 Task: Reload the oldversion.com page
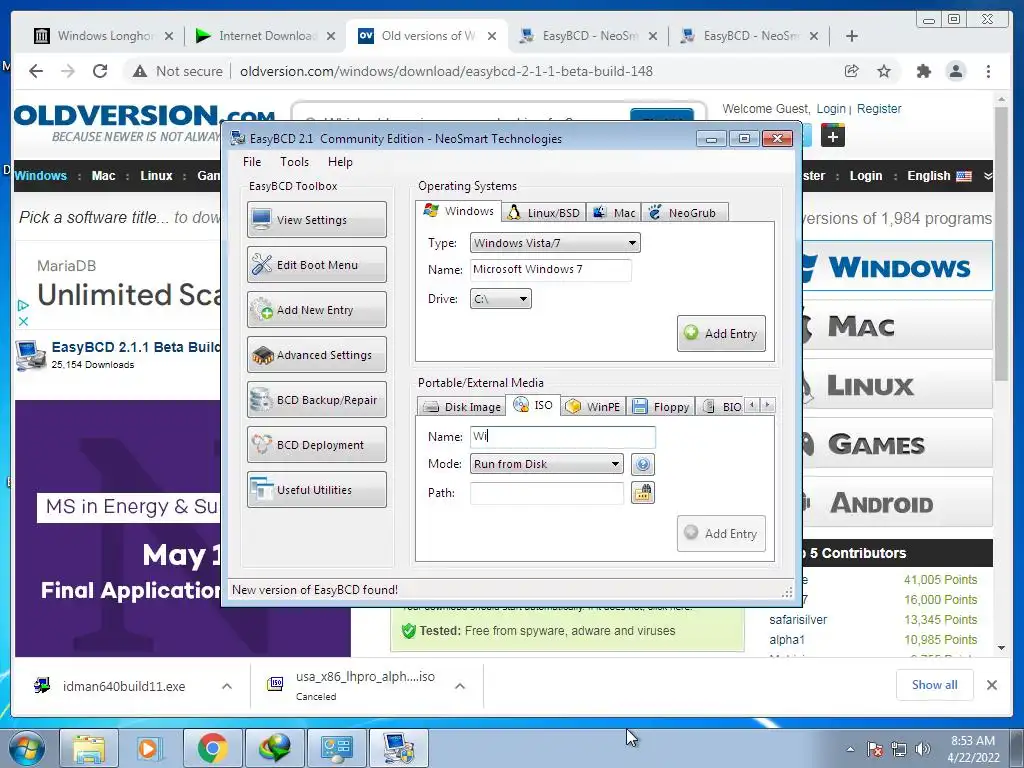point(100,71)
